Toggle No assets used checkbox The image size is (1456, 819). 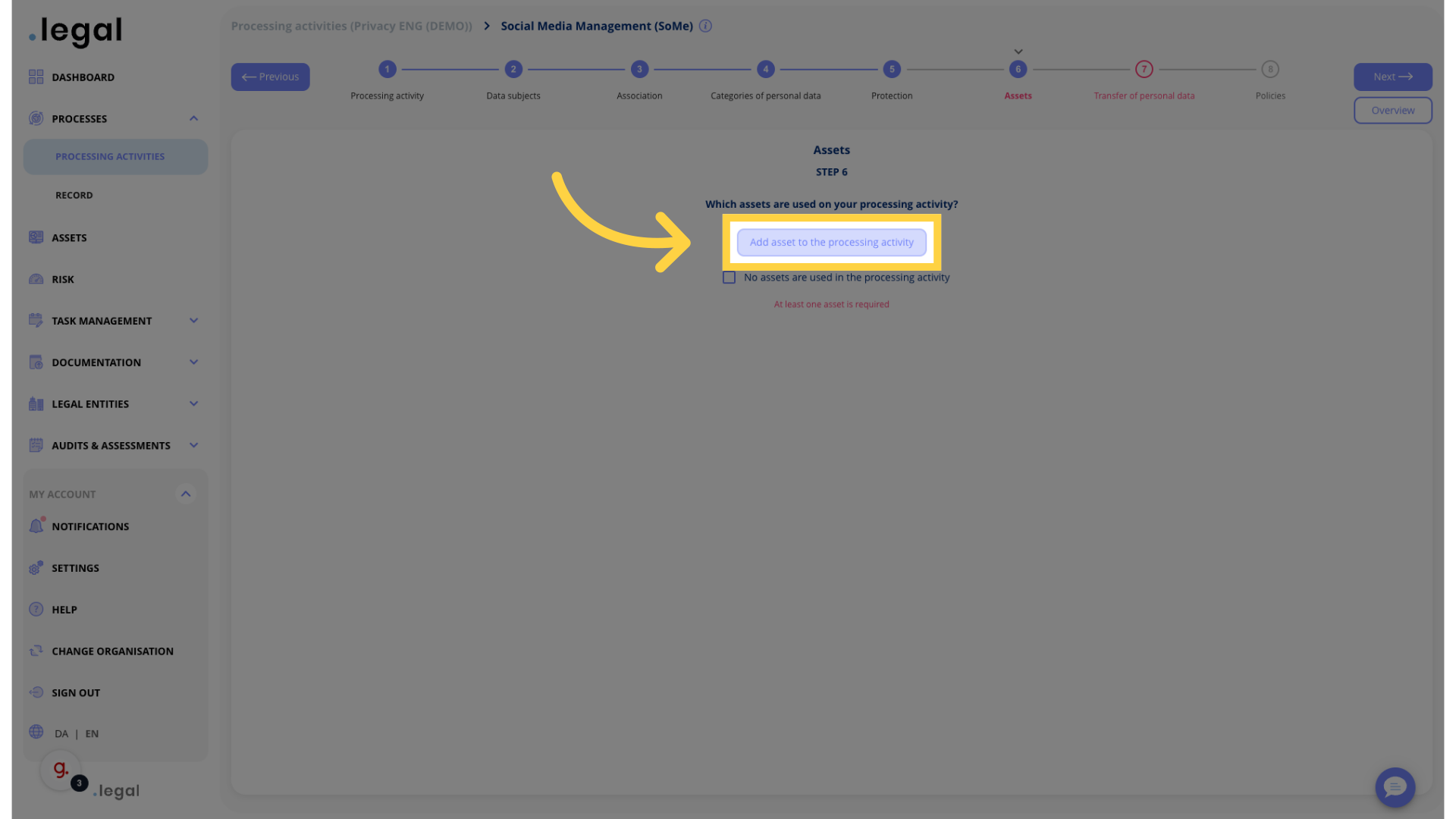[x=729, y=277]
